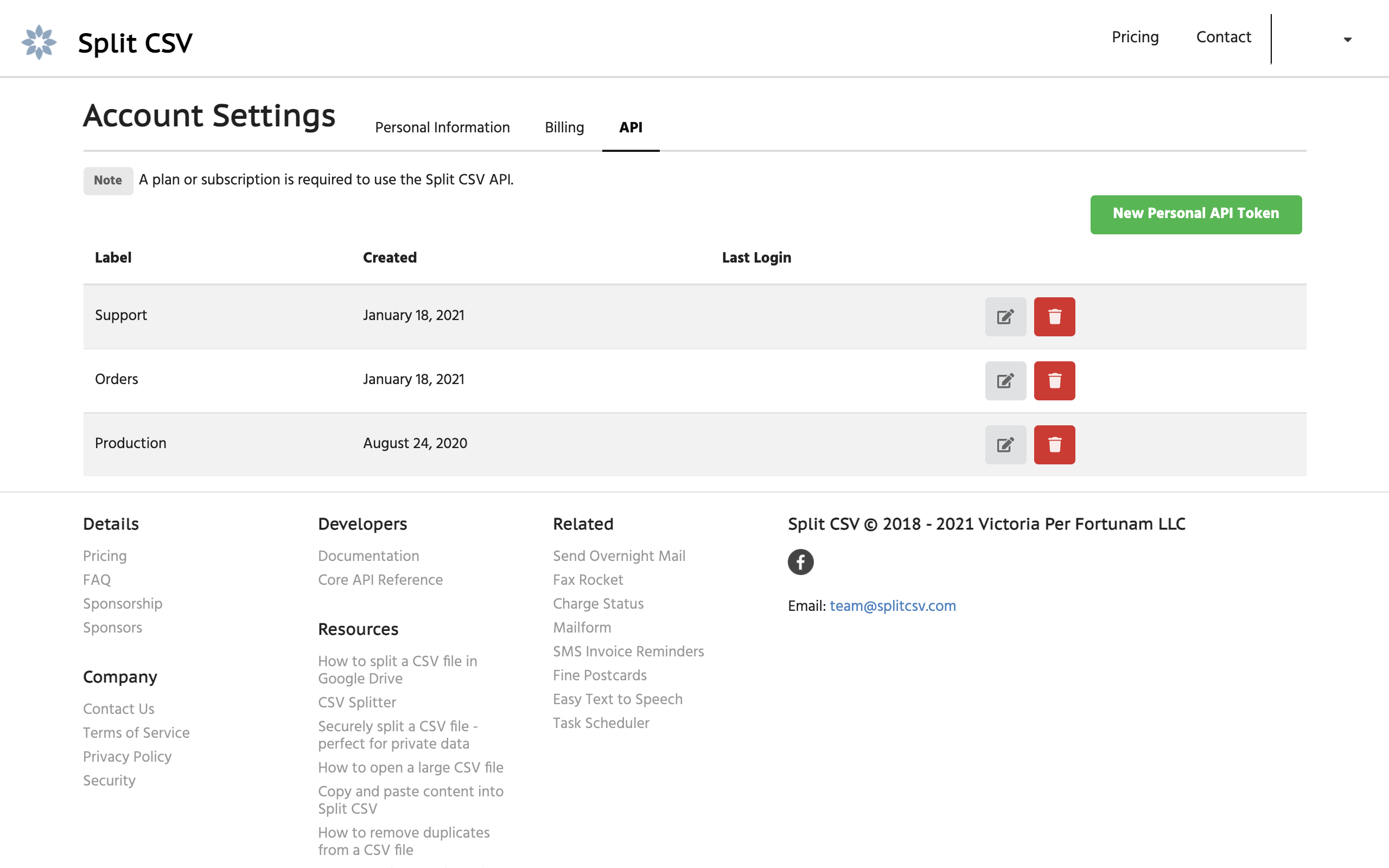Open footer Pricing link
Viewport: 1389px width, 868px height.
pos(105,556)
